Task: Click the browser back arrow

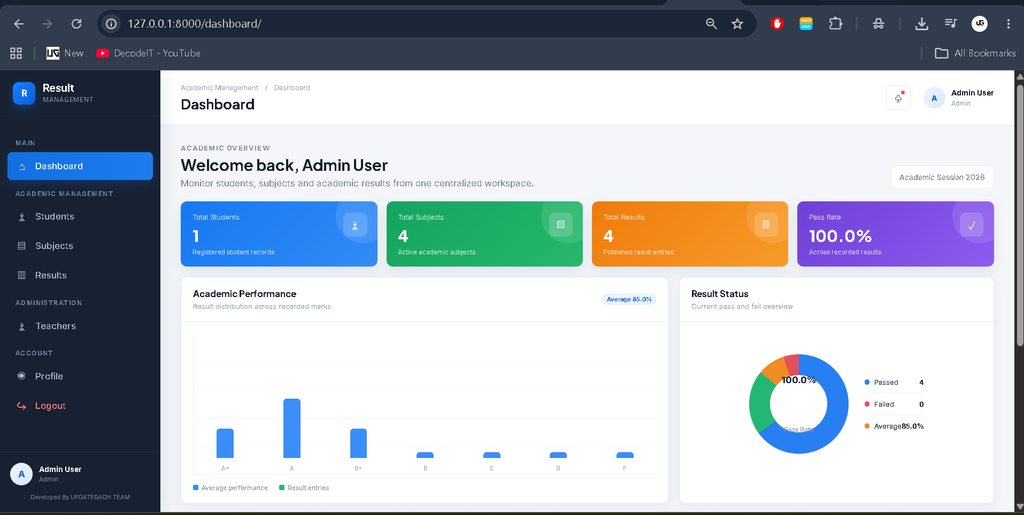Action: click(18, 23)
